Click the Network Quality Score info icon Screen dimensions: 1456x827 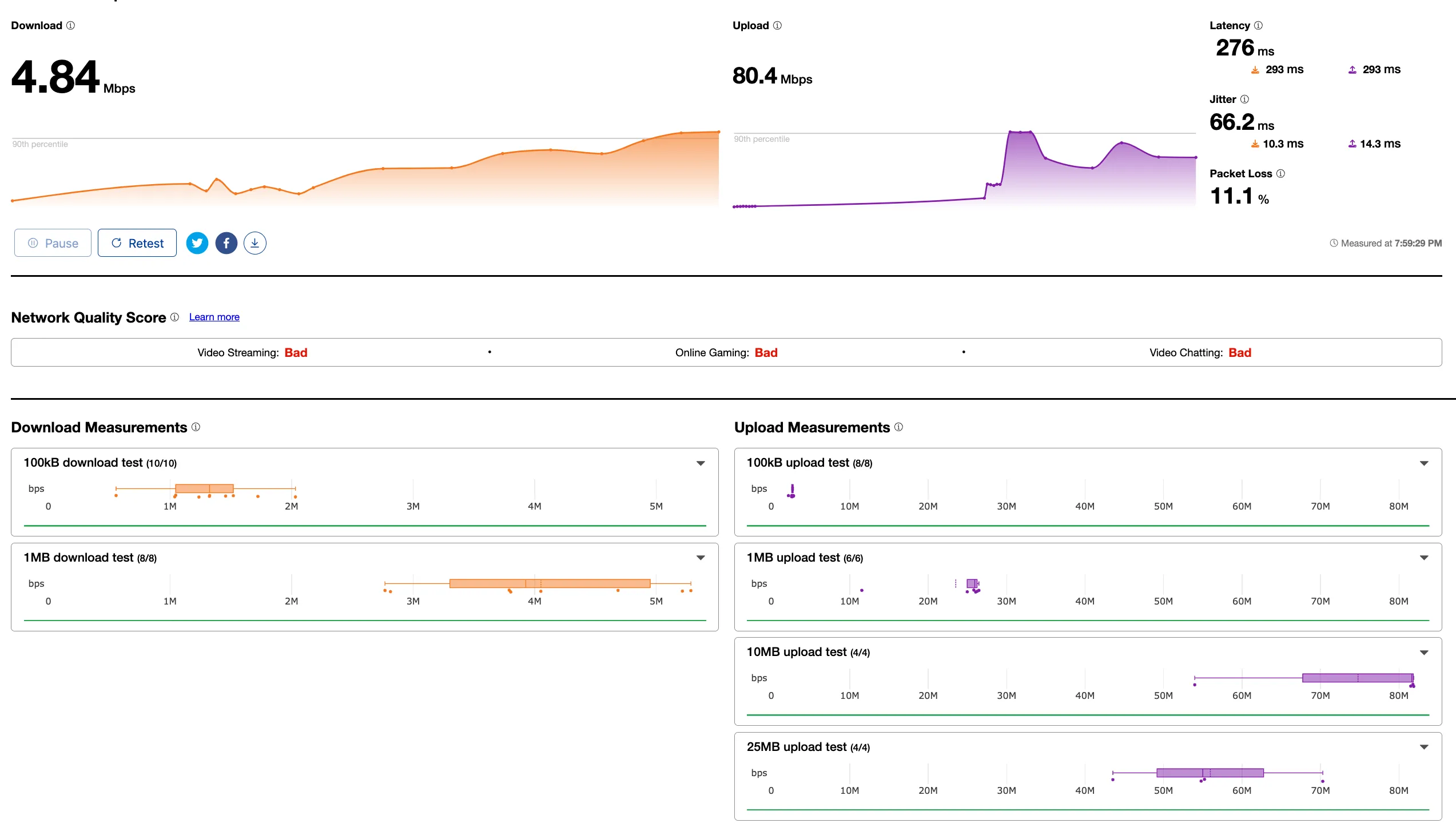(175, 317)
